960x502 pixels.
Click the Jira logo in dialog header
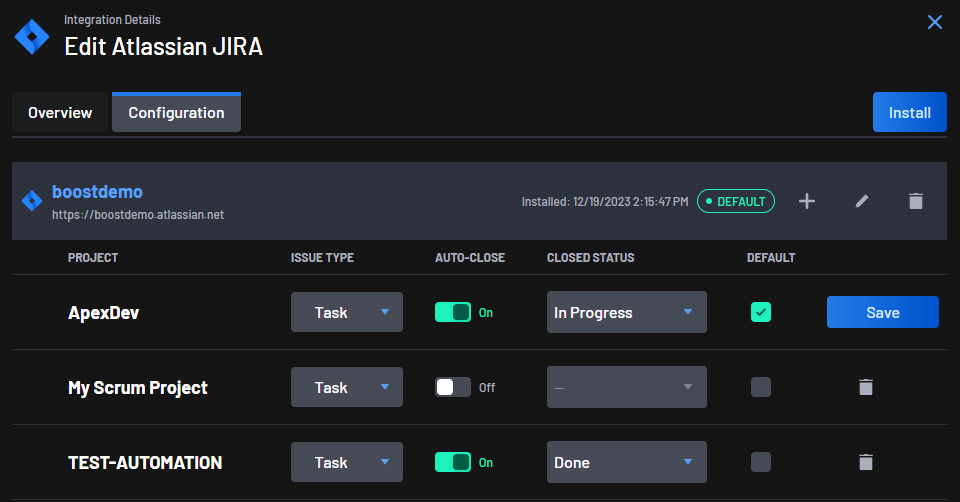tap(32, 37)
